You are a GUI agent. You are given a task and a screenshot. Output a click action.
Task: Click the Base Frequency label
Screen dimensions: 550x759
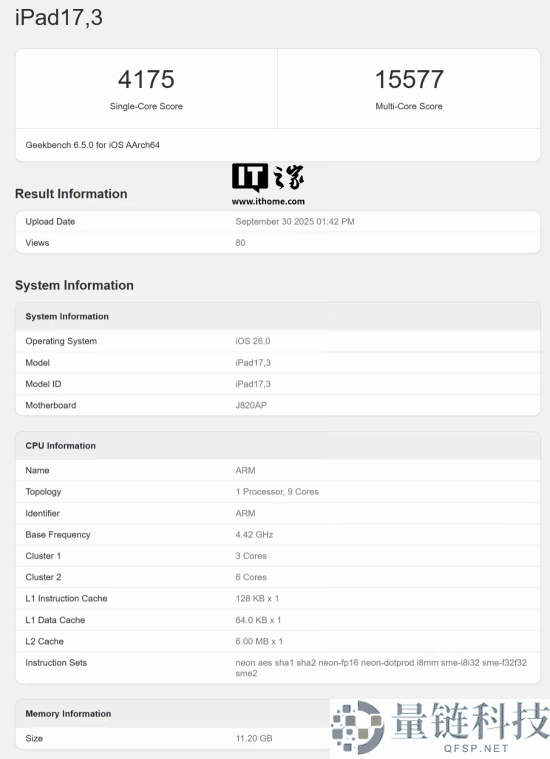point(58,534)
